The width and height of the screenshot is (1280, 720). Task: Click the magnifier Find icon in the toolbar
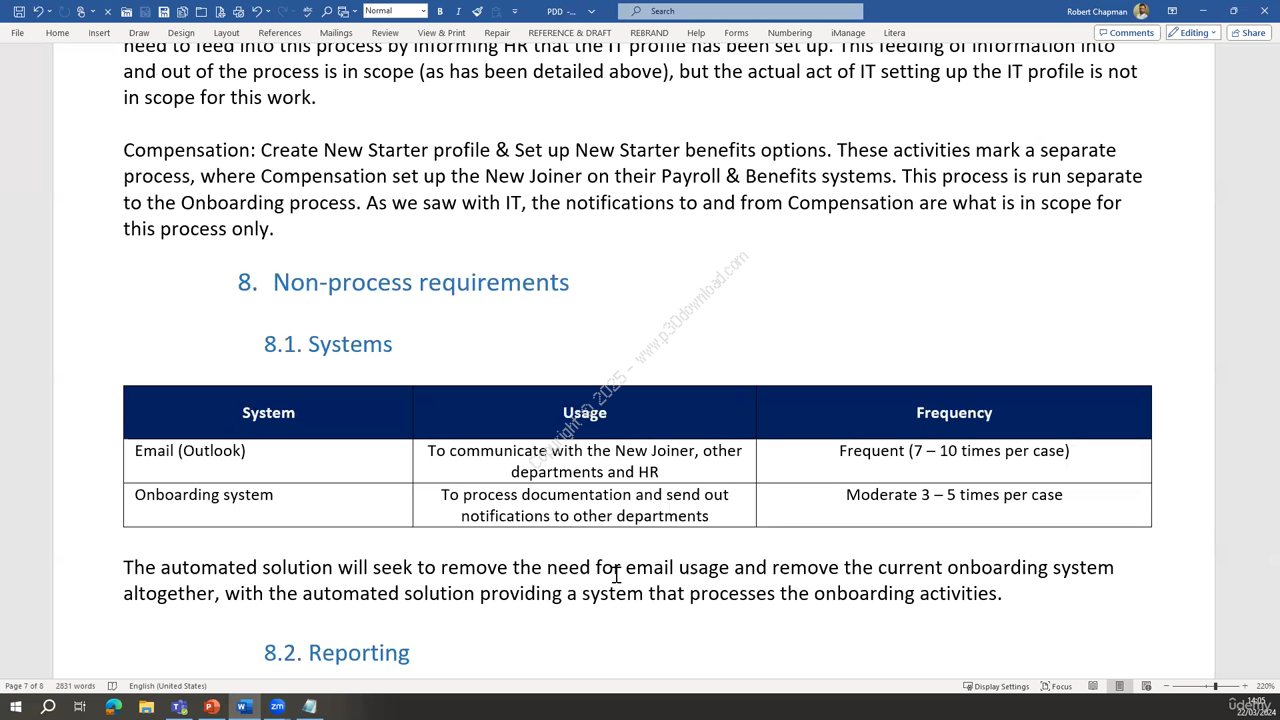[326, 11]
